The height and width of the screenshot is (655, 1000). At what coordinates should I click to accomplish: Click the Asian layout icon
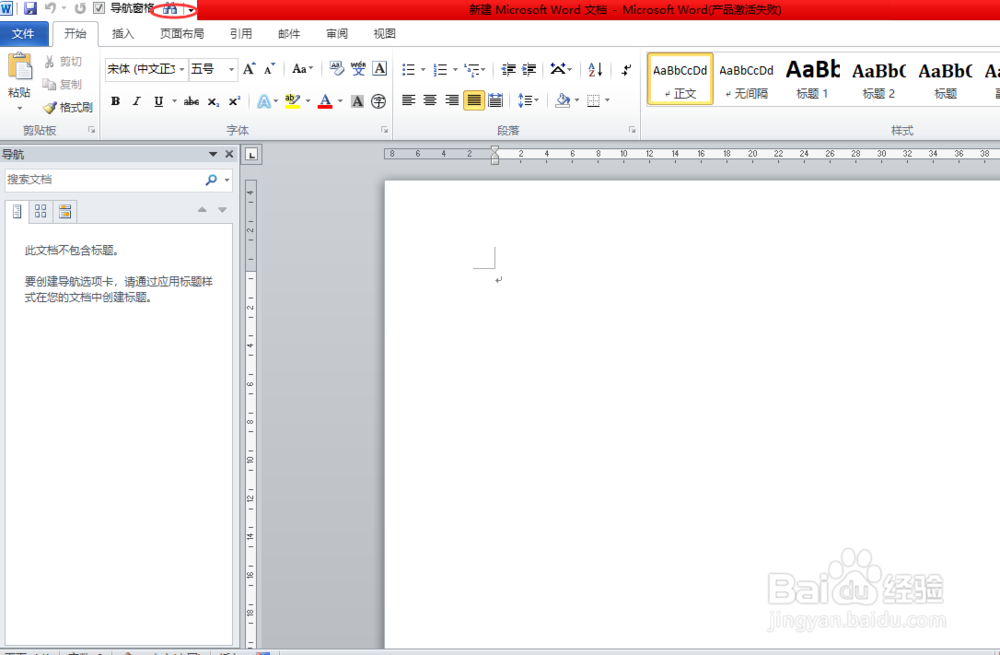point(559,69)
